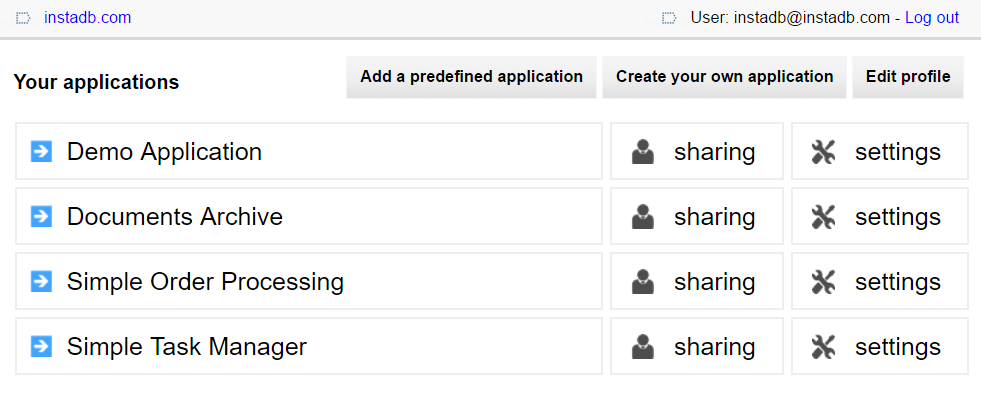Image resolution: width=981 pixels, height=397 pixels.
Task: Click the person icon for Simple Order Processing sharing
Action: click(x=643, y=282)
